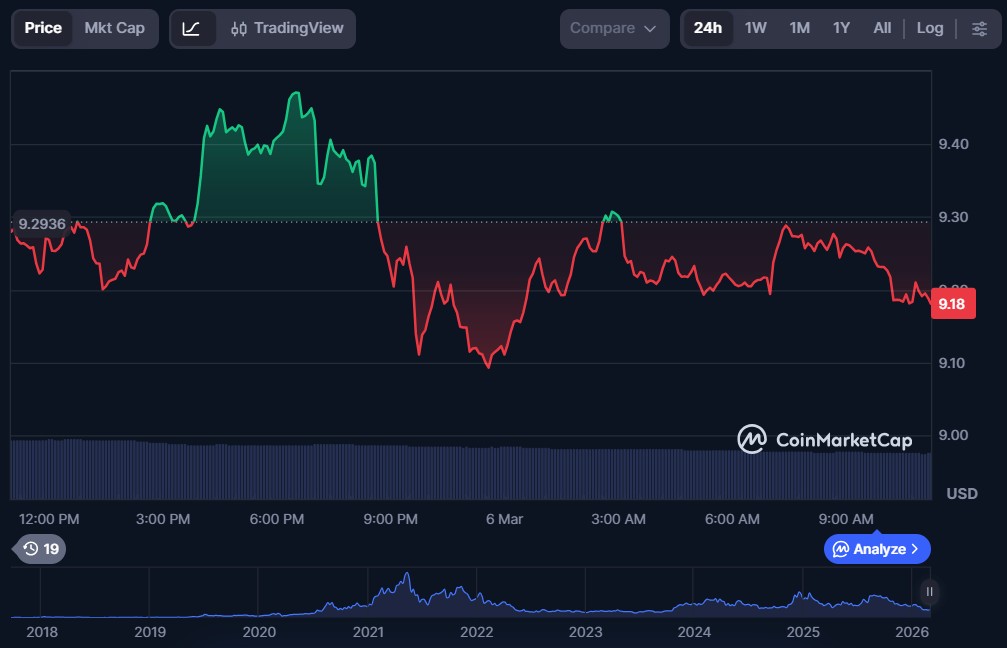Click the CoinMarketCap watermark logo
The image size is (1007, 648).
752,440
